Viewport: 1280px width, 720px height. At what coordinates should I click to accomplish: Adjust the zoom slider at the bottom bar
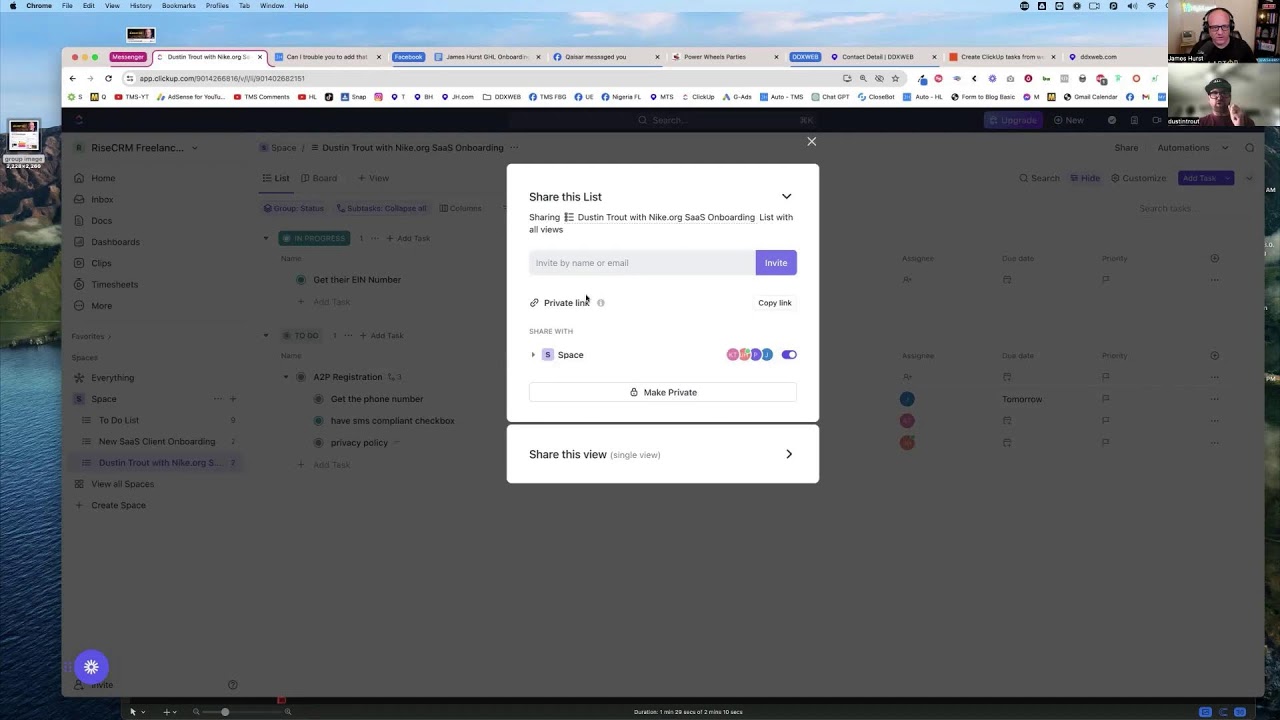(x=225, y=711)
